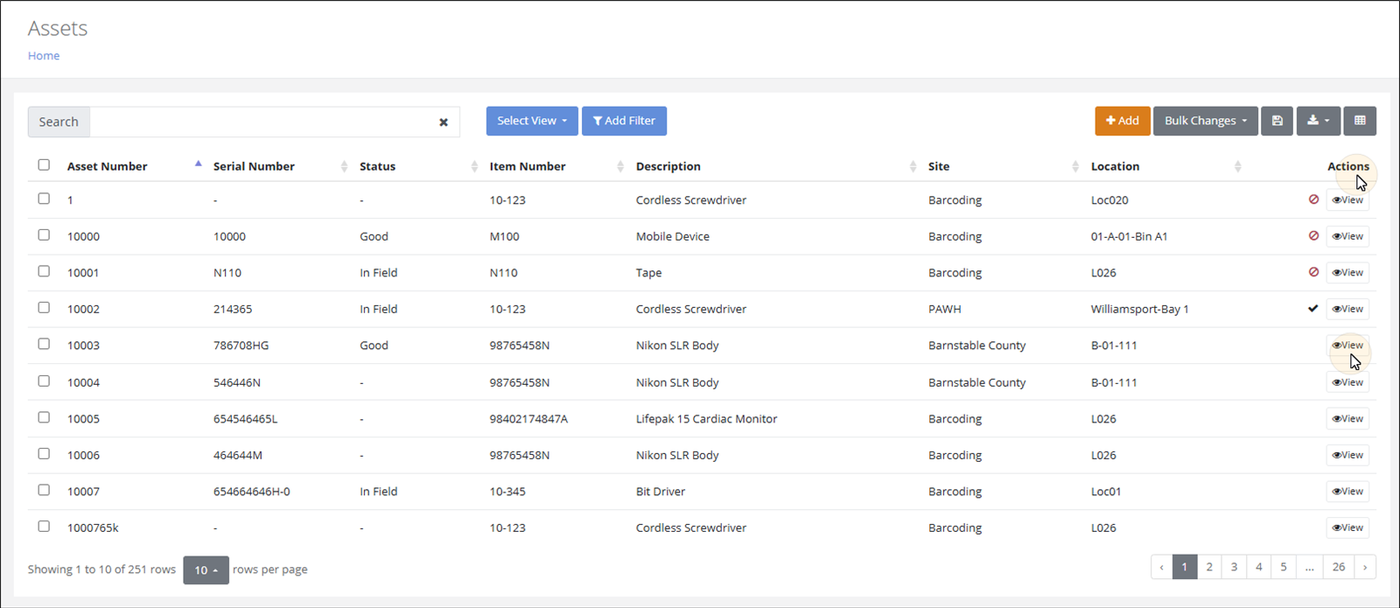The width and height of the screenshot is (1400, 608).
Task: View asset 10006 details
Action: coord(1347,455)
